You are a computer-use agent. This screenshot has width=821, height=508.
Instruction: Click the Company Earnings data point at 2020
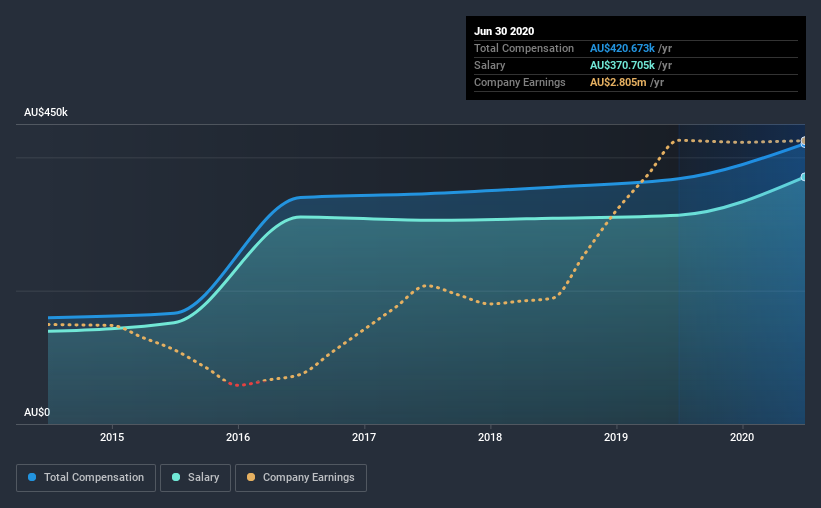[804, 141]
